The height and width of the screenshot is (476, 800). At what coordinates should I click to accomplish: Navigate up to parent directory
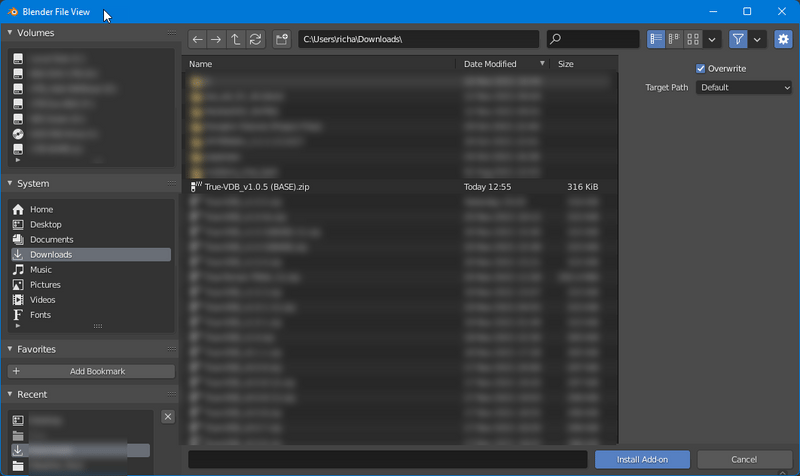[x=236, y=39]
